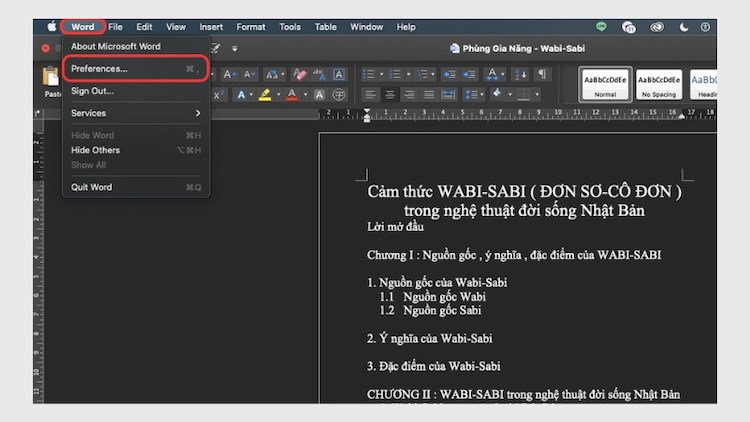750x422 pixels.
Task: Decrease paragraph indent
Action: point(448,74)
